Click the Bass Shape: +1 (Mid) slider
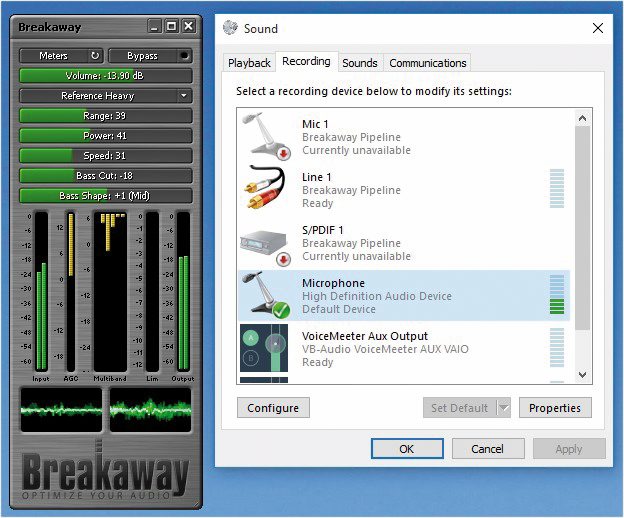The height and width of the screenshot is (518, 624). [106, 196]
